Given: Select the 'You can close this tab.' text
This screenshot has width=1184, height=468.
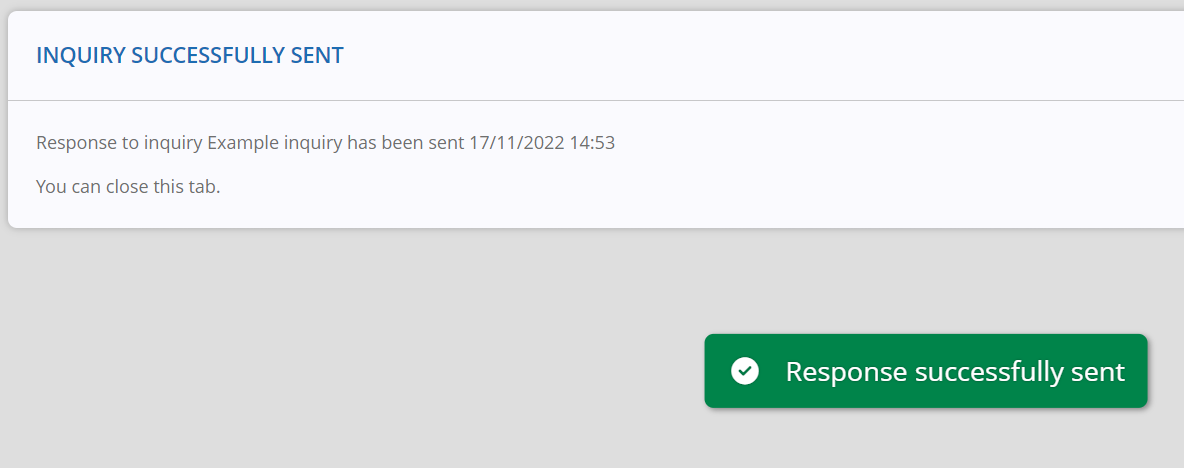Looking at the screenshot, I should (128, 186).
